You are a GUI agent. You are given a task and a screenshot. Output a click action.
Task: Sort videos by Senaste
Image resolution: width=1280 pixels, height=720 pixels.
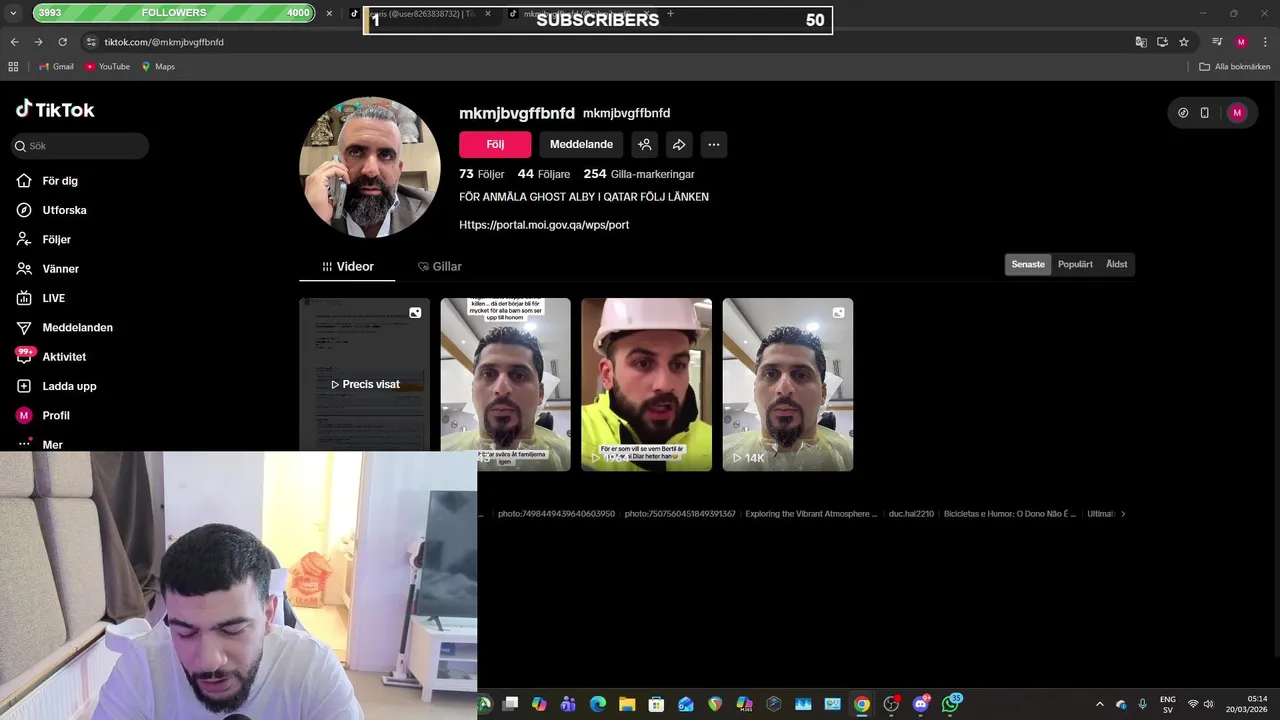point(1028,264)
